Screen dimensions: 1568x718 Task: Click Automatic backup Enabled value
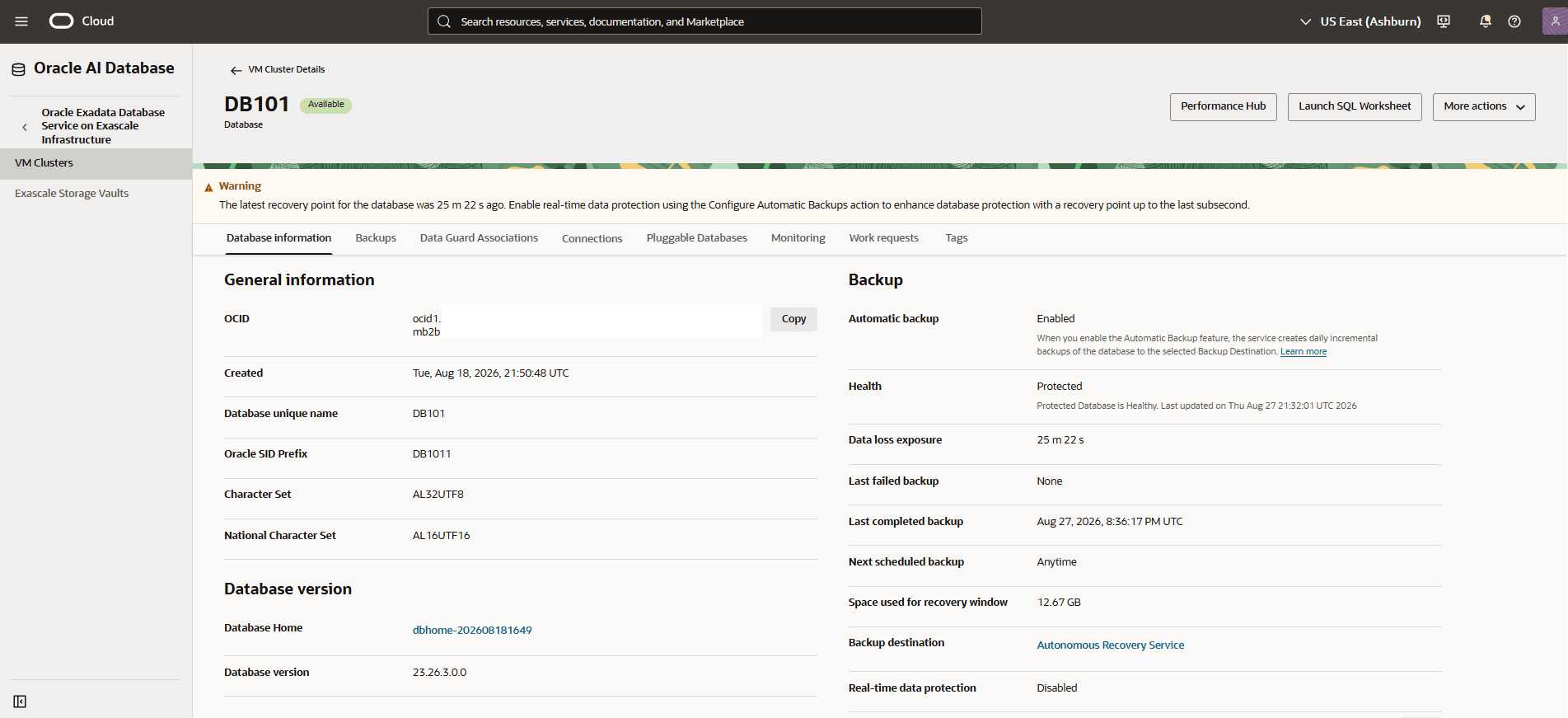1055,319
